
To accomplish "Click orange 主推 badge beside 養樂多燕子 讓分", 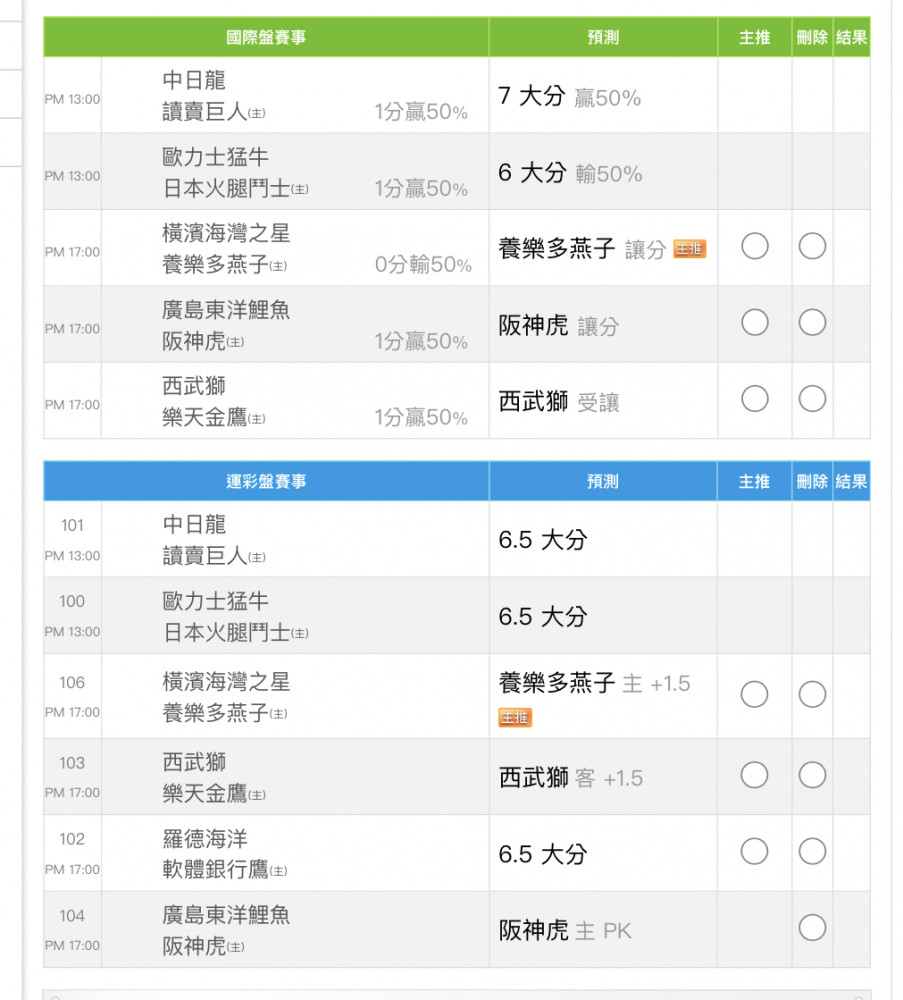I will coord(690,249).
